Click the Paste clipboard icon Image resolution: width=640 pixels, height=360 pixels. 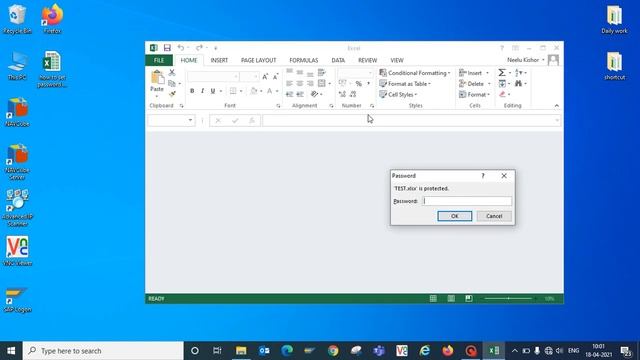click(x=157, y=77)
